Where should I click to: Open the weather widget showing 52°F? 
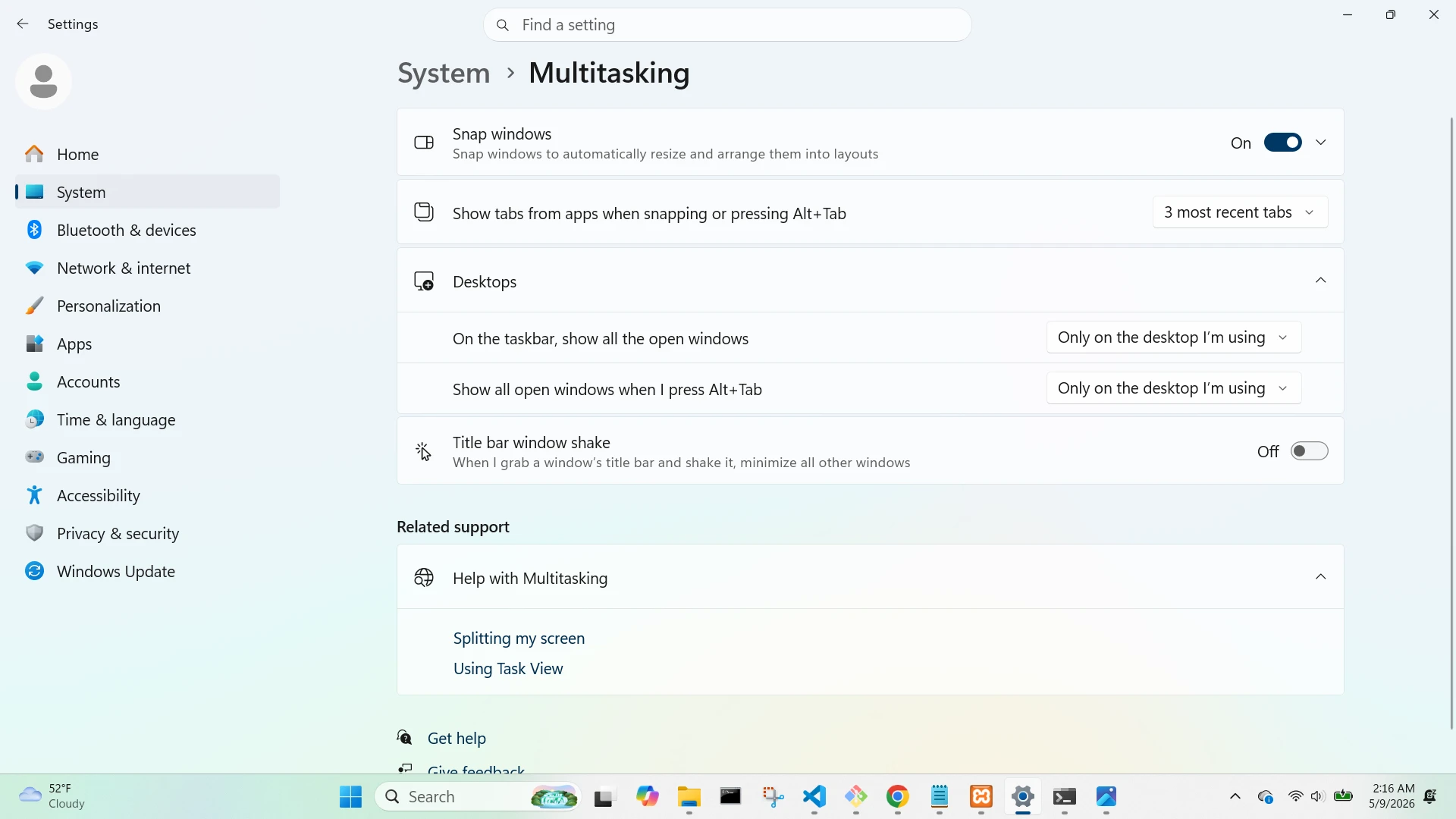coord(52,796)
